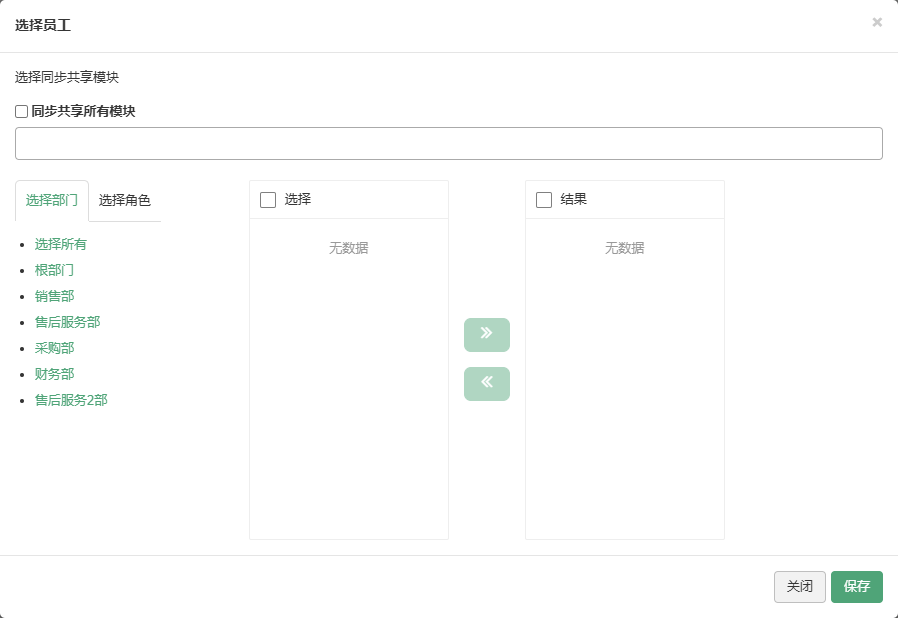Screen dimensions: 898x618
Task: Click the 同步共享所有模块 label text
Action: 83,111
